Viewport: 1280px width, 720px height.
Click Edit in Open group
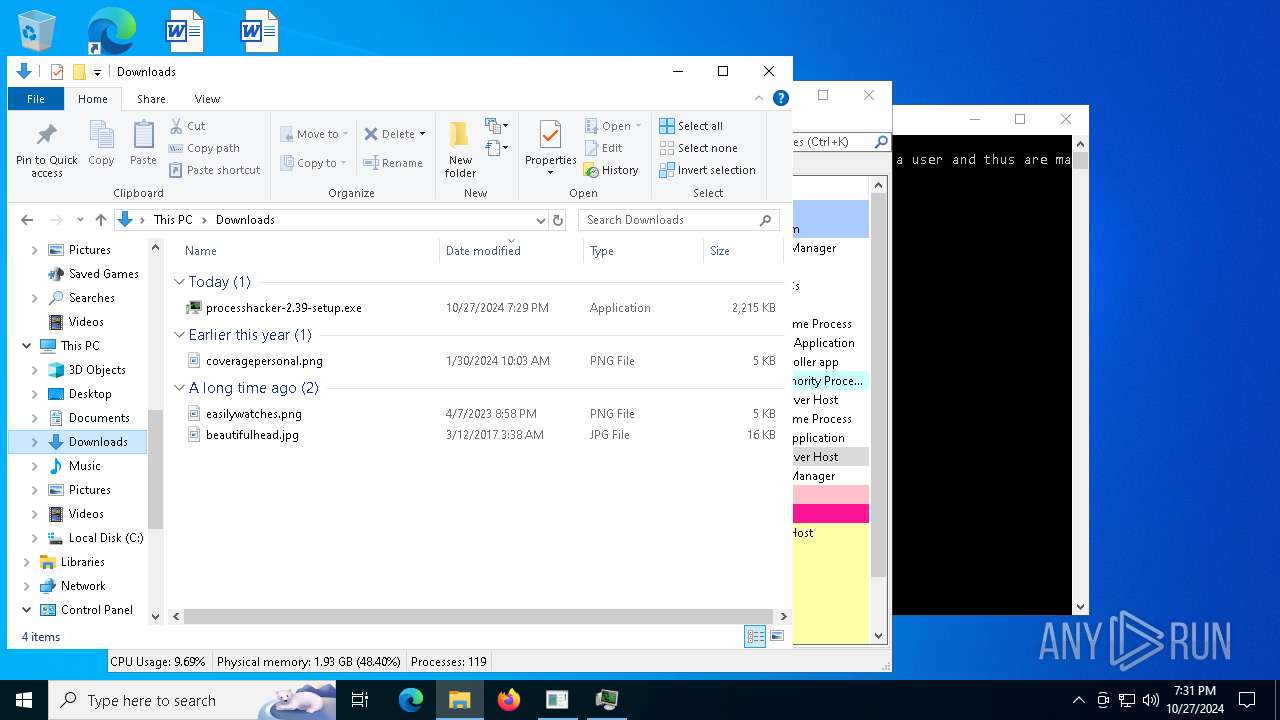point(603,148)
